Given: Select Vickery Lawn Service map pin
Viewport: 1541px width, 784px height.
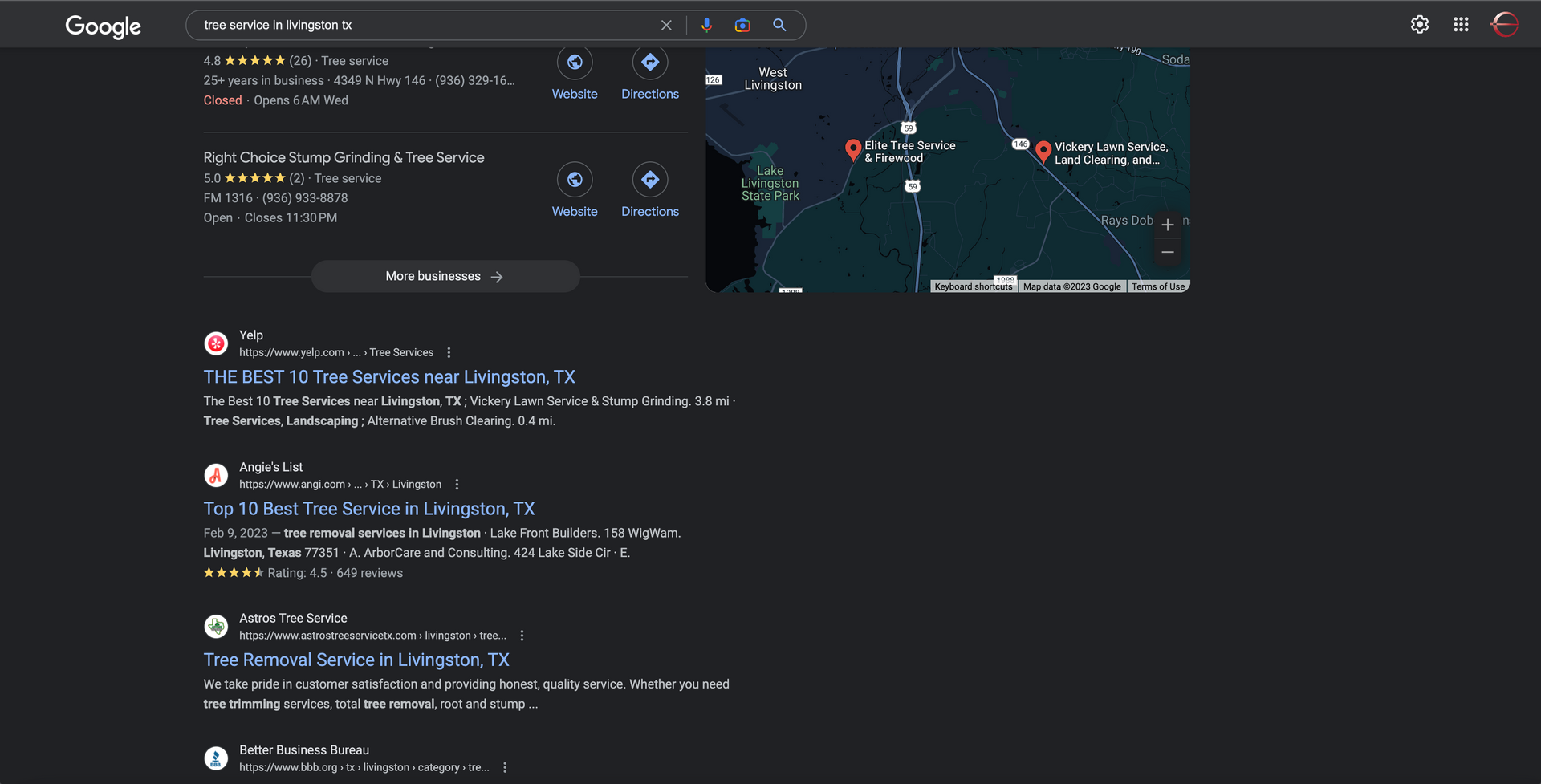Looking at the screenshot, I should (1043, 152).
